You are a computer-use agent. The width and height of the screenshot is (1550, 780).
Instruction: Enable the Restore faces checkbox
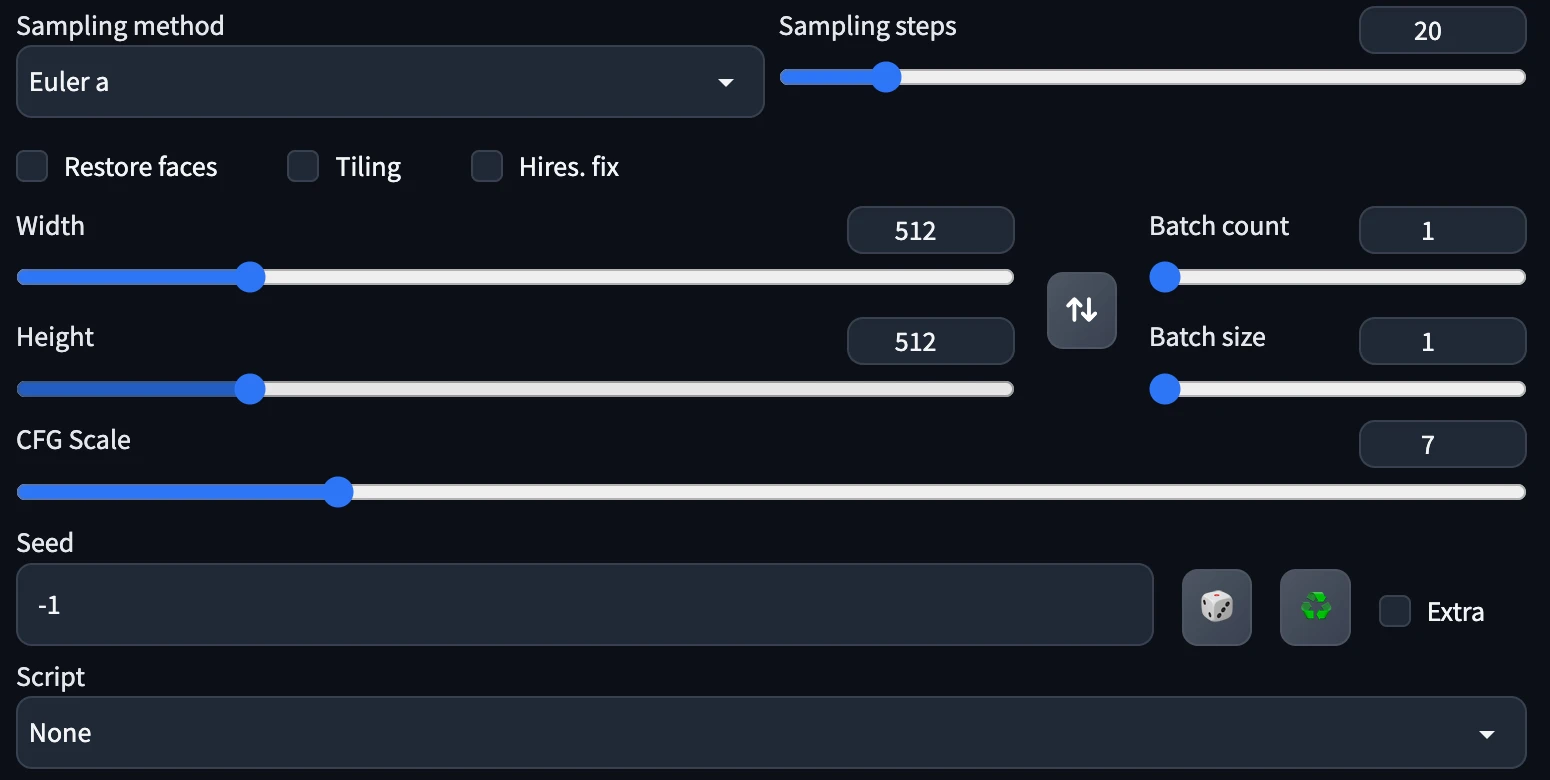32,166
